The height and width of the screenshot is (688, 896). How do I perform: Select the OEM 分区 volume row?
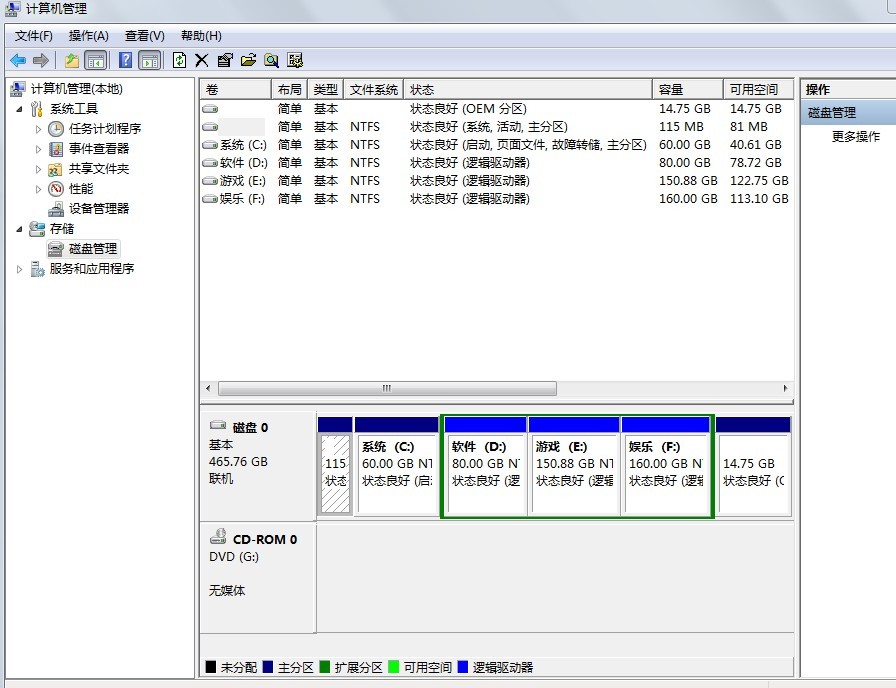point(496,109)
